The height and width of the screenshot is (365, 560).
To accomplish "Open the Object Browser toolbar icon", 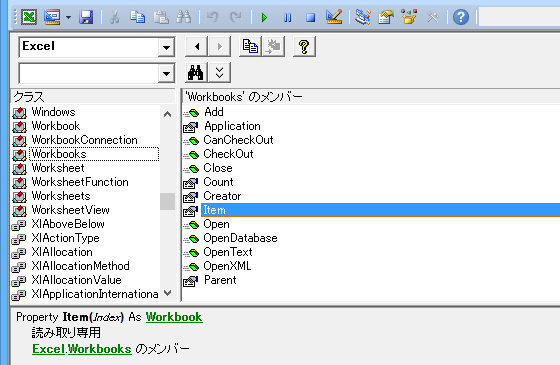I will [409, 17].
